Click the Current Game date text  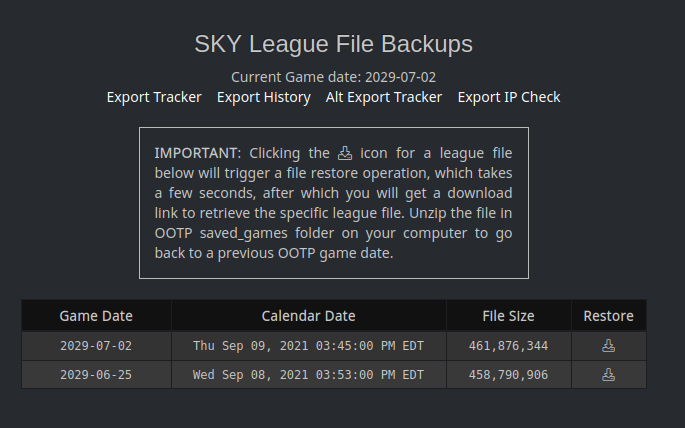333,77
